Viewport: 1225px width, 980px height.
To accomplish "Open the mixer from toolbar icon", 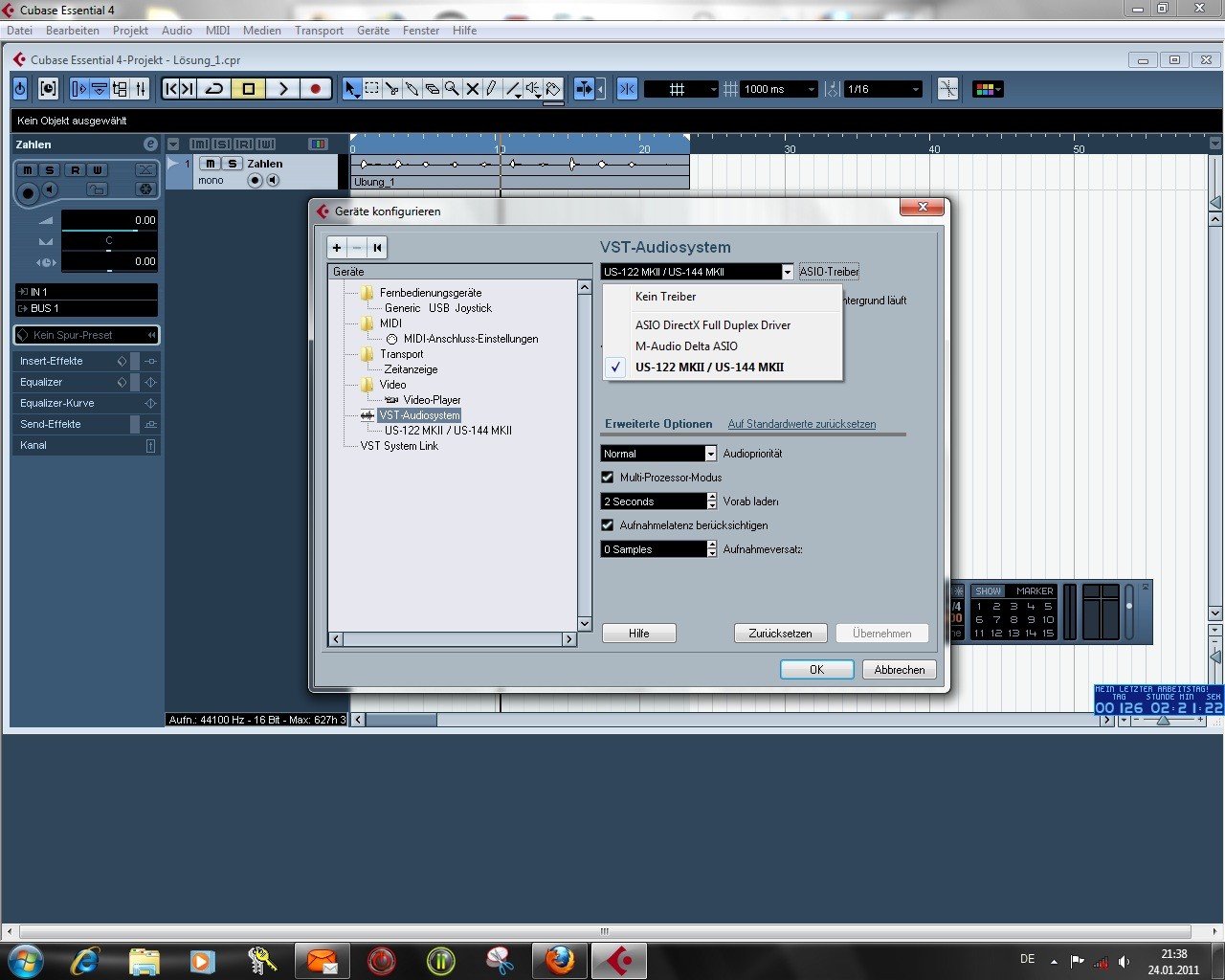I will tap(141, 89).
